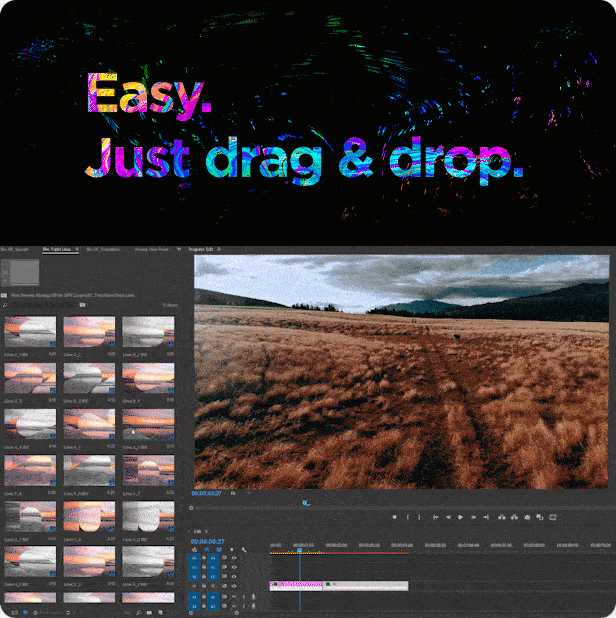616x618 pixels.
Task: Click the search magnifier icon in bin panel
Action: tap(5, 305)
